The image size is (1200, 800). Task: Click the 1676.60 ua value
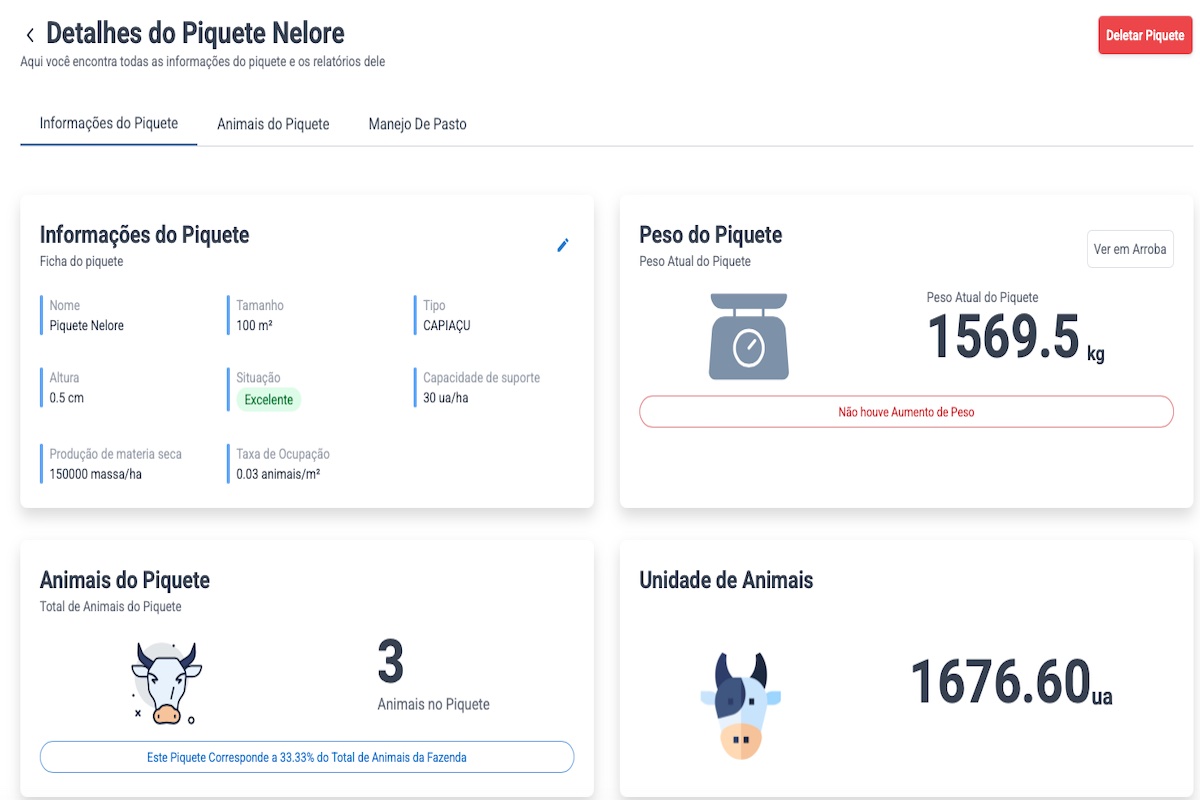(x=999, y=683)
